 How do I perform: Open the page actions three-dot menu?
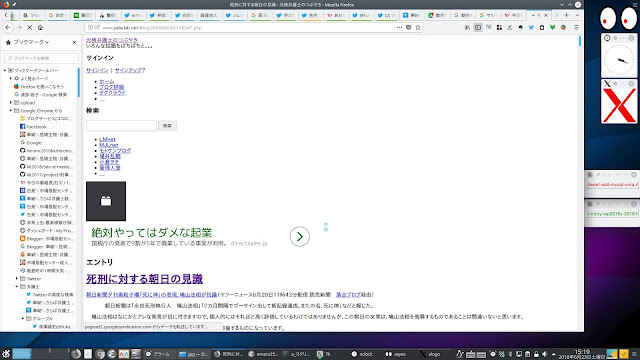click(399, 27)
